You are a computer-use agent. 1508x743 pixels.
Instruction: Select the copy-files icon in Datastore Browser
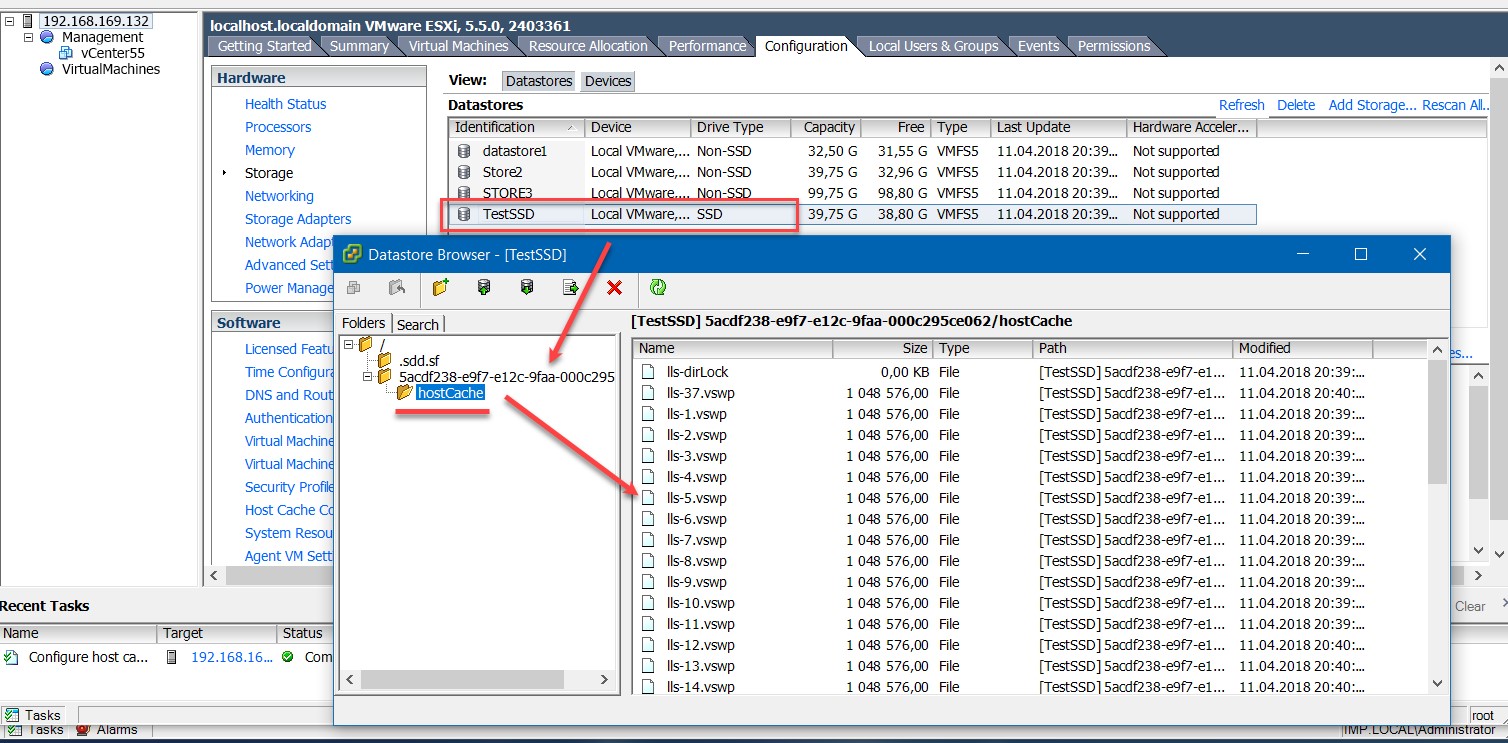[x=353, y=287]
